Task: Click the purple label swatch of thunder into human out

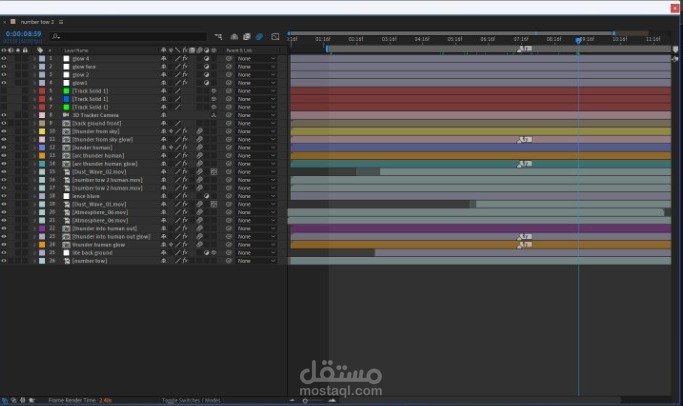Action: [42, 228]
